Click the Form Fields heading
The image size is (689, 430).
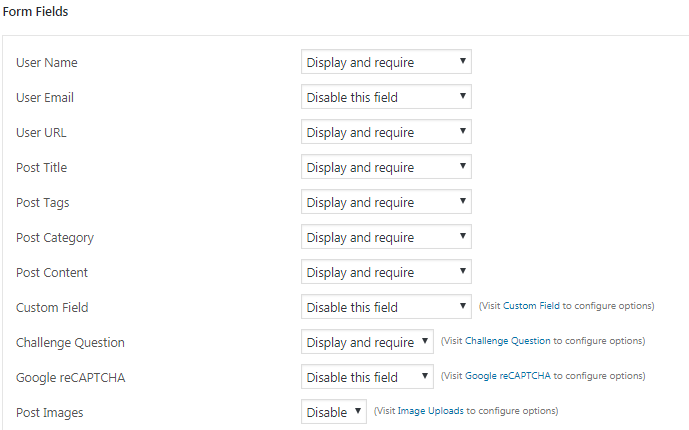point(35,11)
